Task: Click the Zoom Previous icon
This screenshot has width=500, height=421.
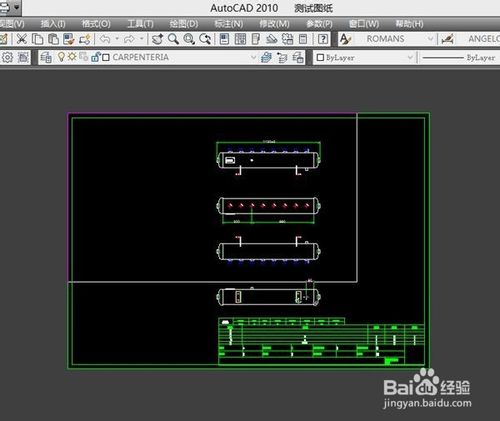Action: pyautogui.click(x=205, y=39)
